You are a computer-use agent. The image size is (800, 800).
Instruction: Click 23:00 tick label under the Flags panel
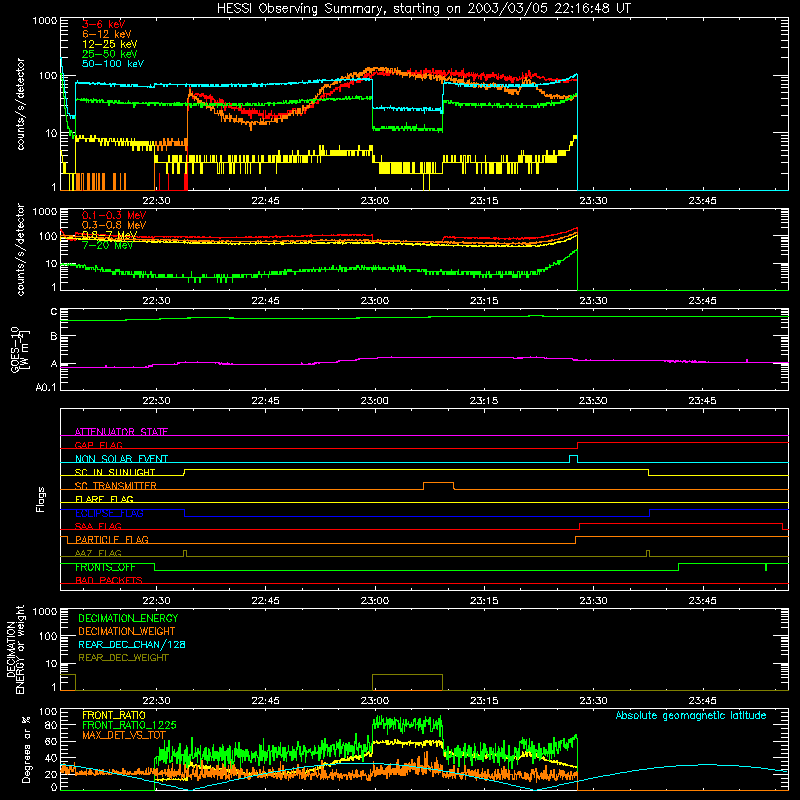point(374,601)
